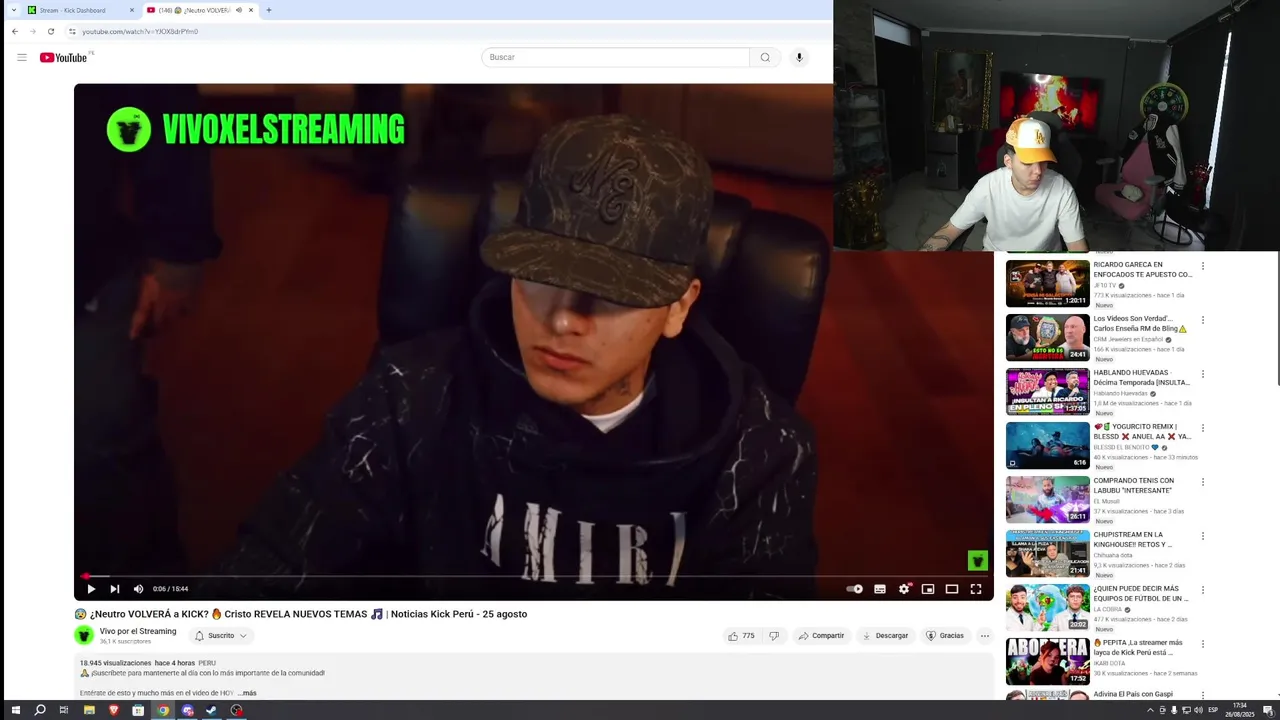This screenshot has width=1280, height=720.
Task: Open ¿QUIEN PUEDE DECIR MÁS title
Action: coord(1141,593)
